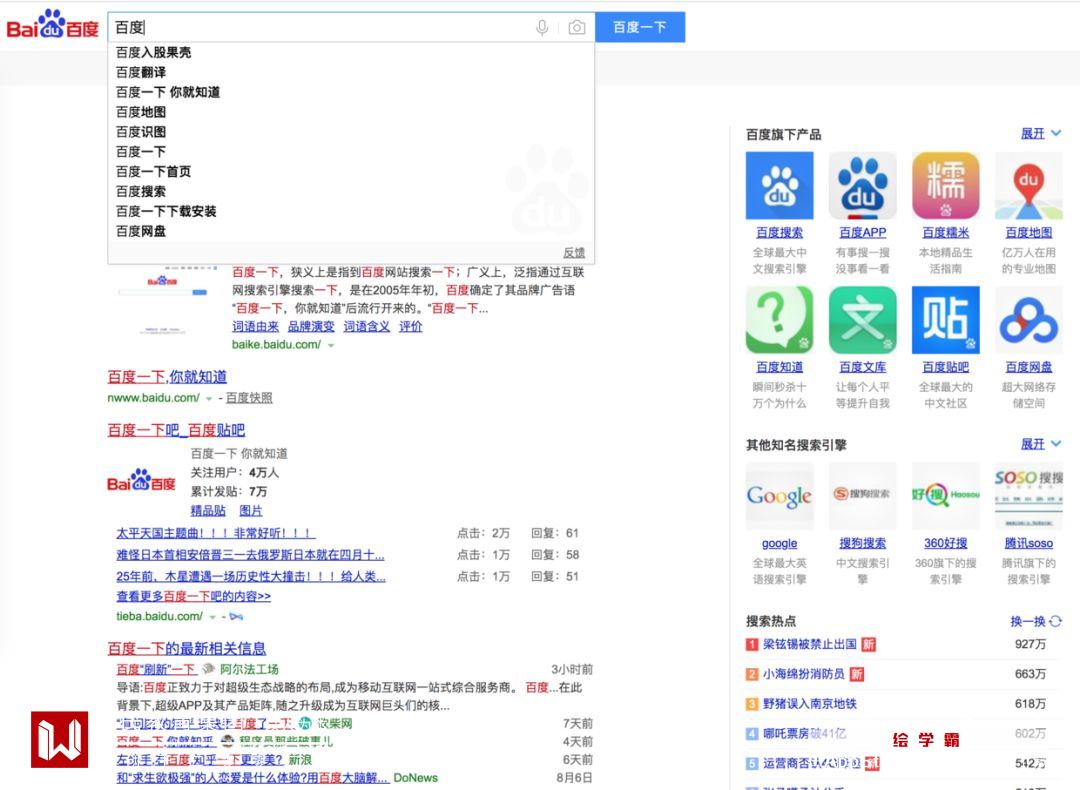The image size is (1080, 790).
Task: Click the 搜狗搜索 logo thumbnail
Action: pyautogui.click(x=862, y=496)
